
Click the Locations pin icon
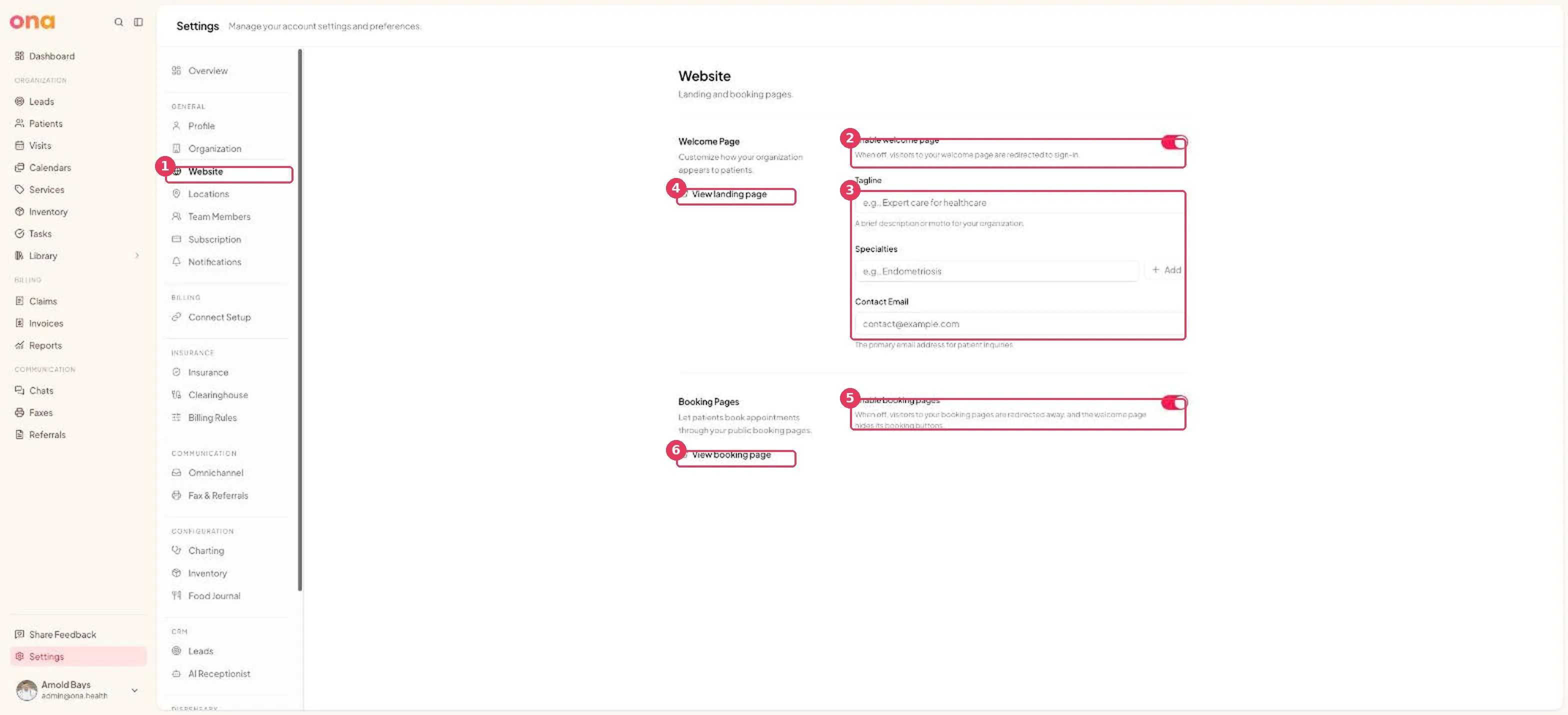tap(176, 193)
